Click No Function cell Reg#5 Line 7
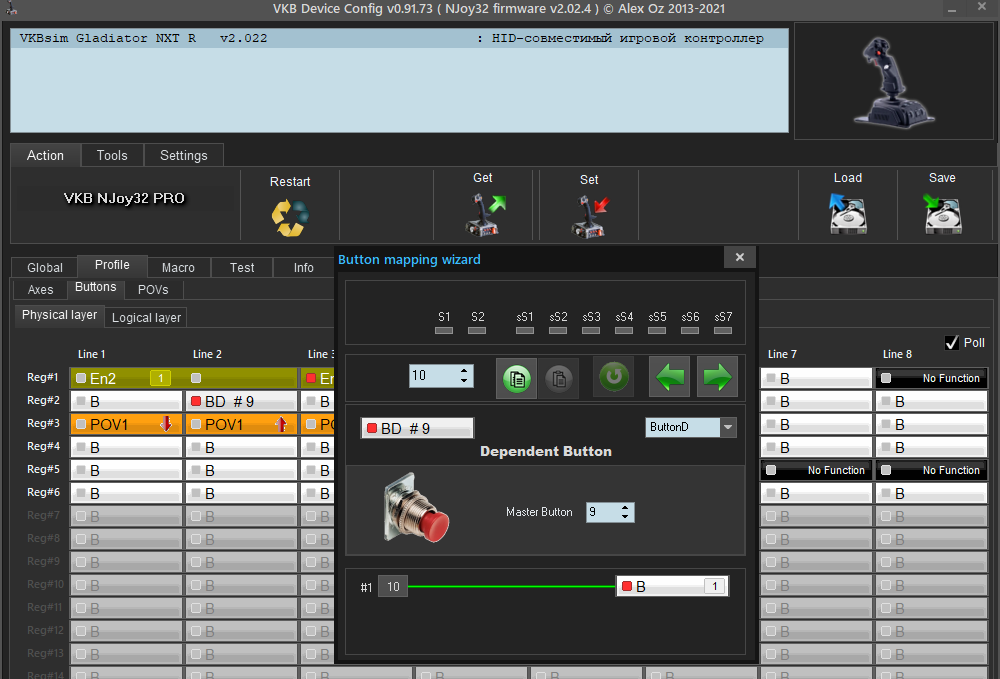The width and height of the screenshot is (1000, 679). click(816, 470)
